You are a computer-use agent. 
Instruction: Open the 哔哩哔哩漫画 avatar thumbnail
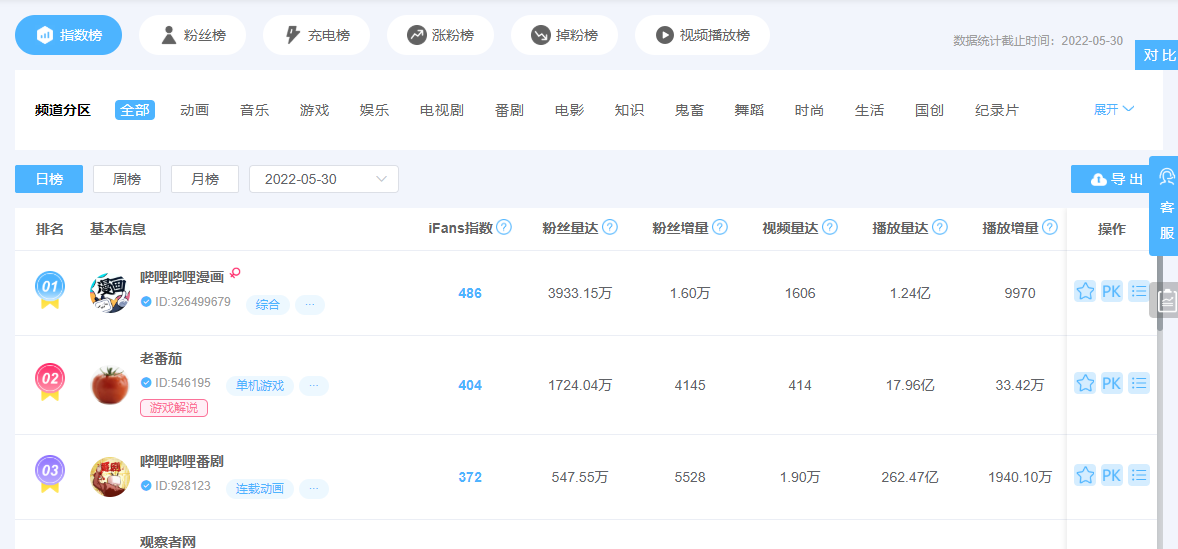click(110, 293)
